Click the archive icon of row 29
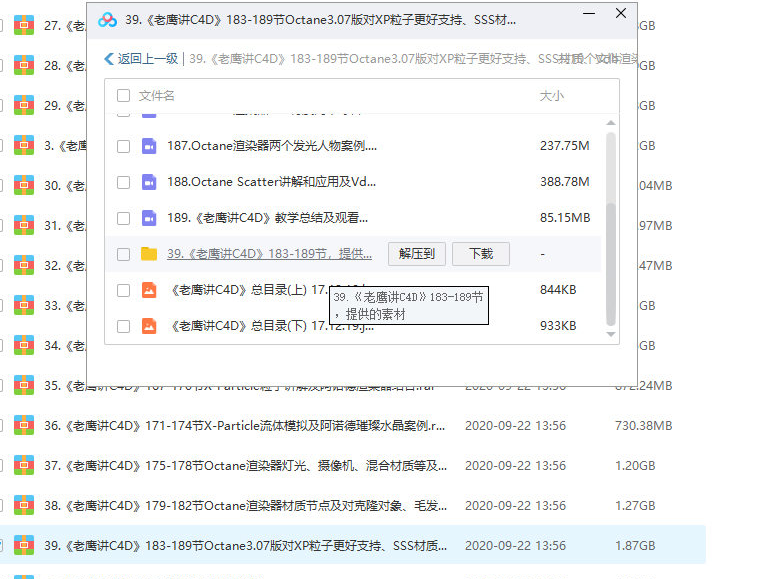The height and width of the screenshot is (579, 780). coord(24,105)
